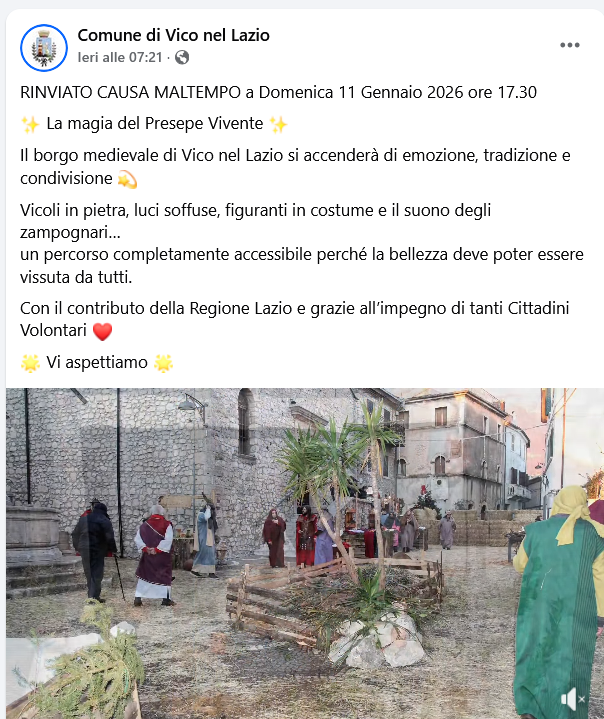This screenshot has height=719, width=604.
Task: Play the Presepe Vivente video thumbnail
Action: [x=305, y=553]
